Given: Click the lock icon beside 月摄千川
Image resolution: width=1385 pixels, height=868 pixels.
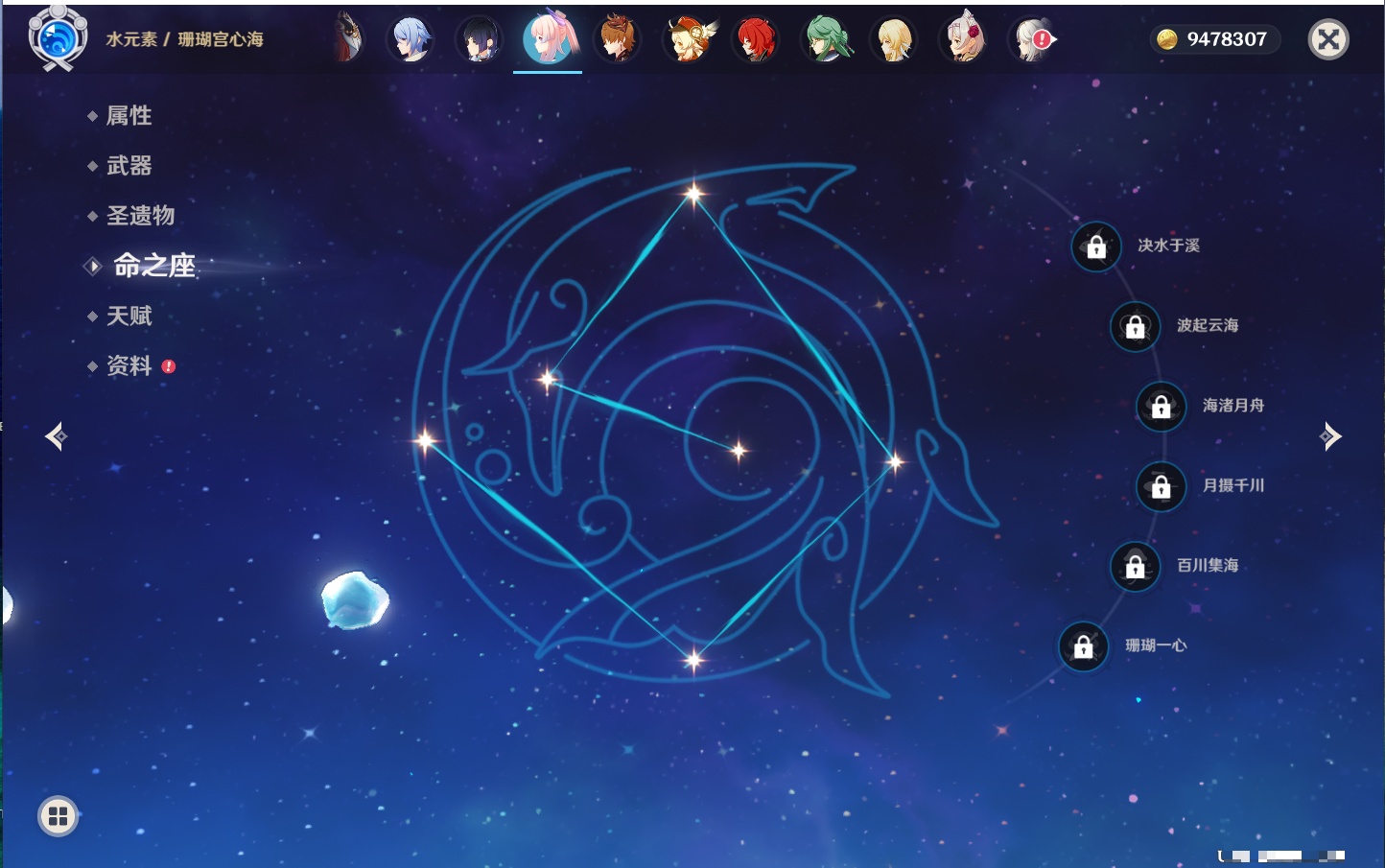Looking at the screenshot, I should (1161, 486).
